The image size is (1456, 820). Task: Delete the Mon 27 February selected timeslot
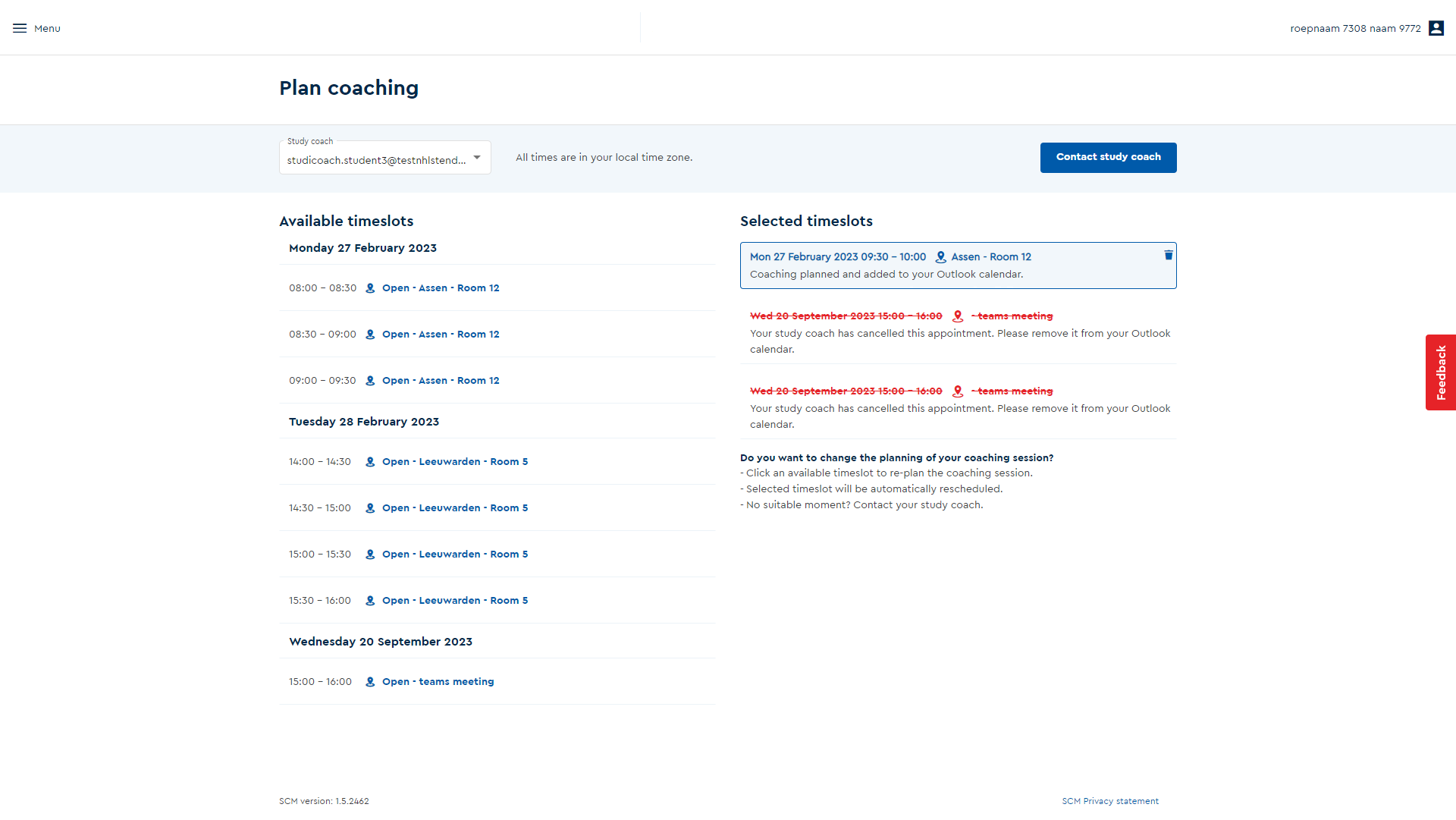coord(1169,255)
